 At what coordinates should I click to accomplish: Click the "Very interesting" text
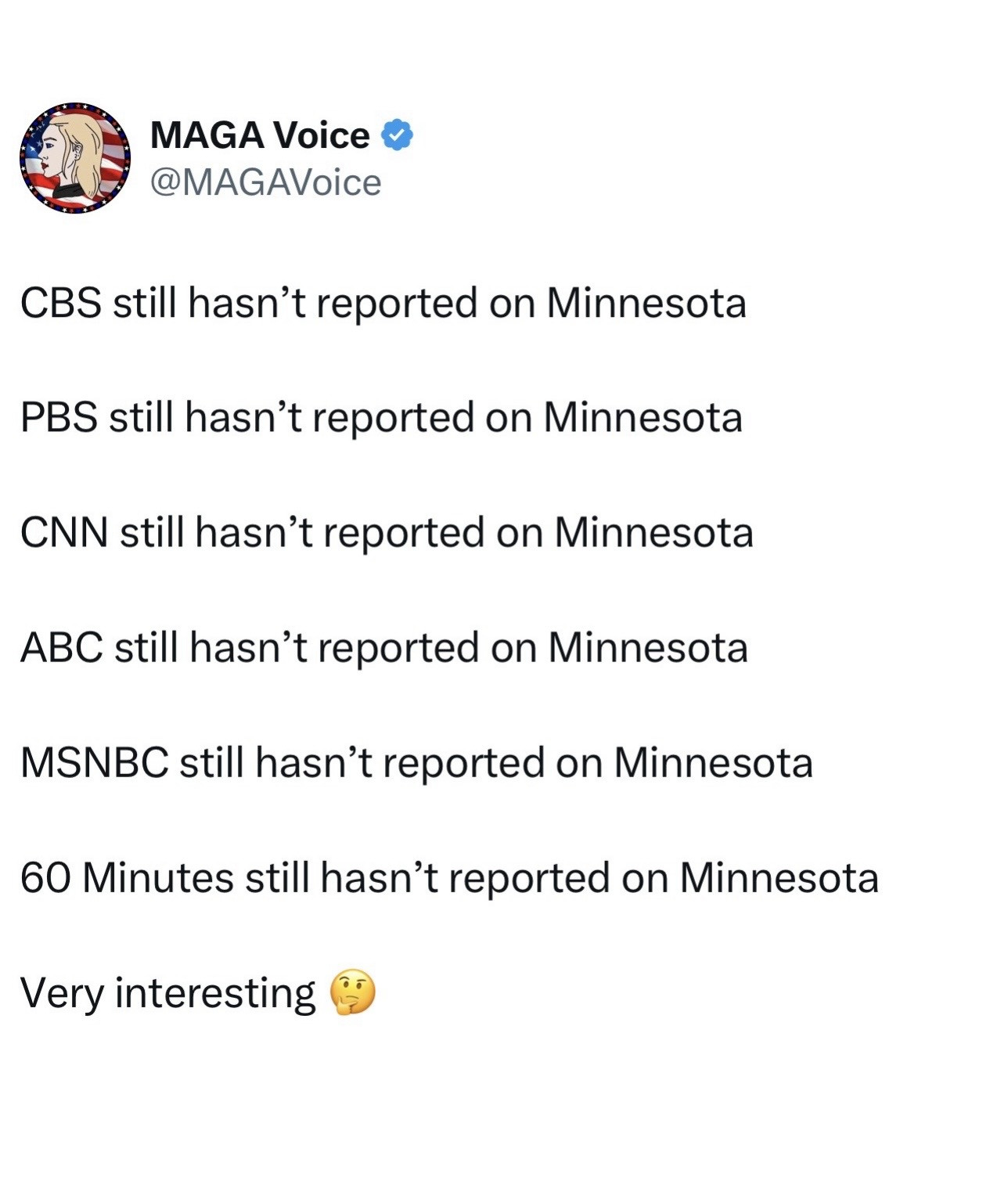tap(167, 992)
